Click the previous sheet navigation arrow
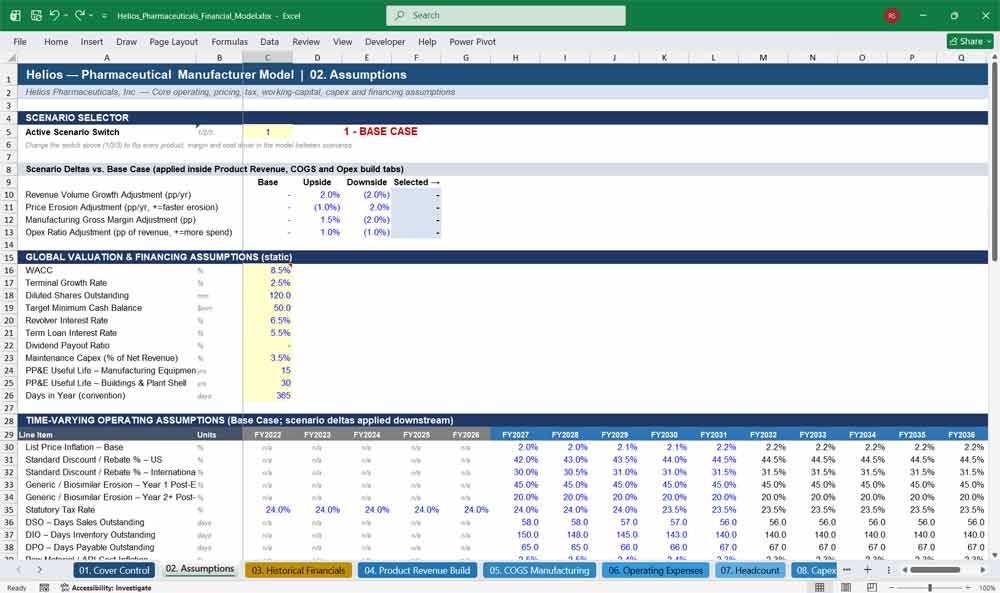Viewport: 1000px width, 593px height. [x=18, y=570]
